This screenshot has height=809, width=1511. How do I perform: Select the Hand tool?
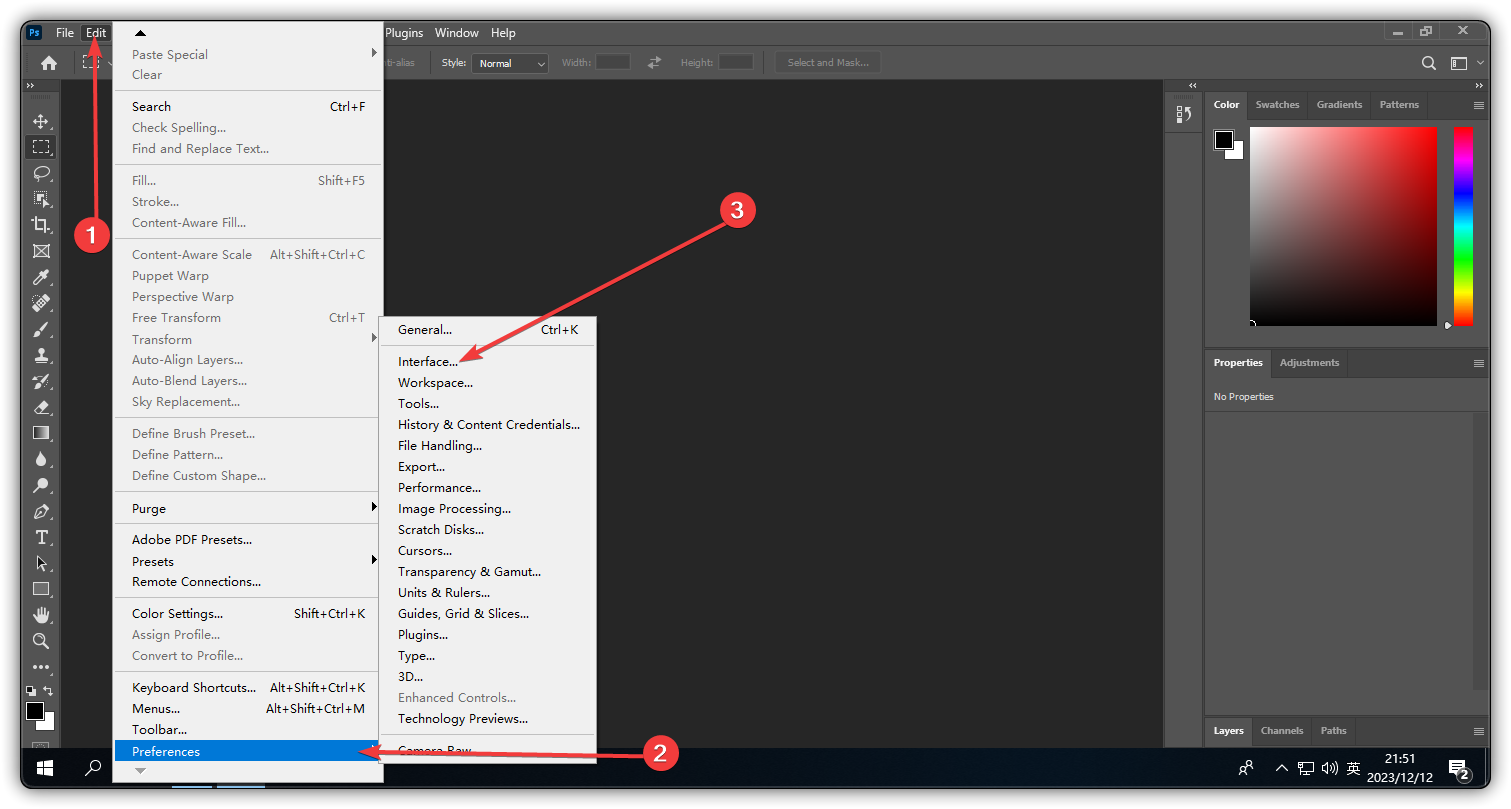click(41, 615)
